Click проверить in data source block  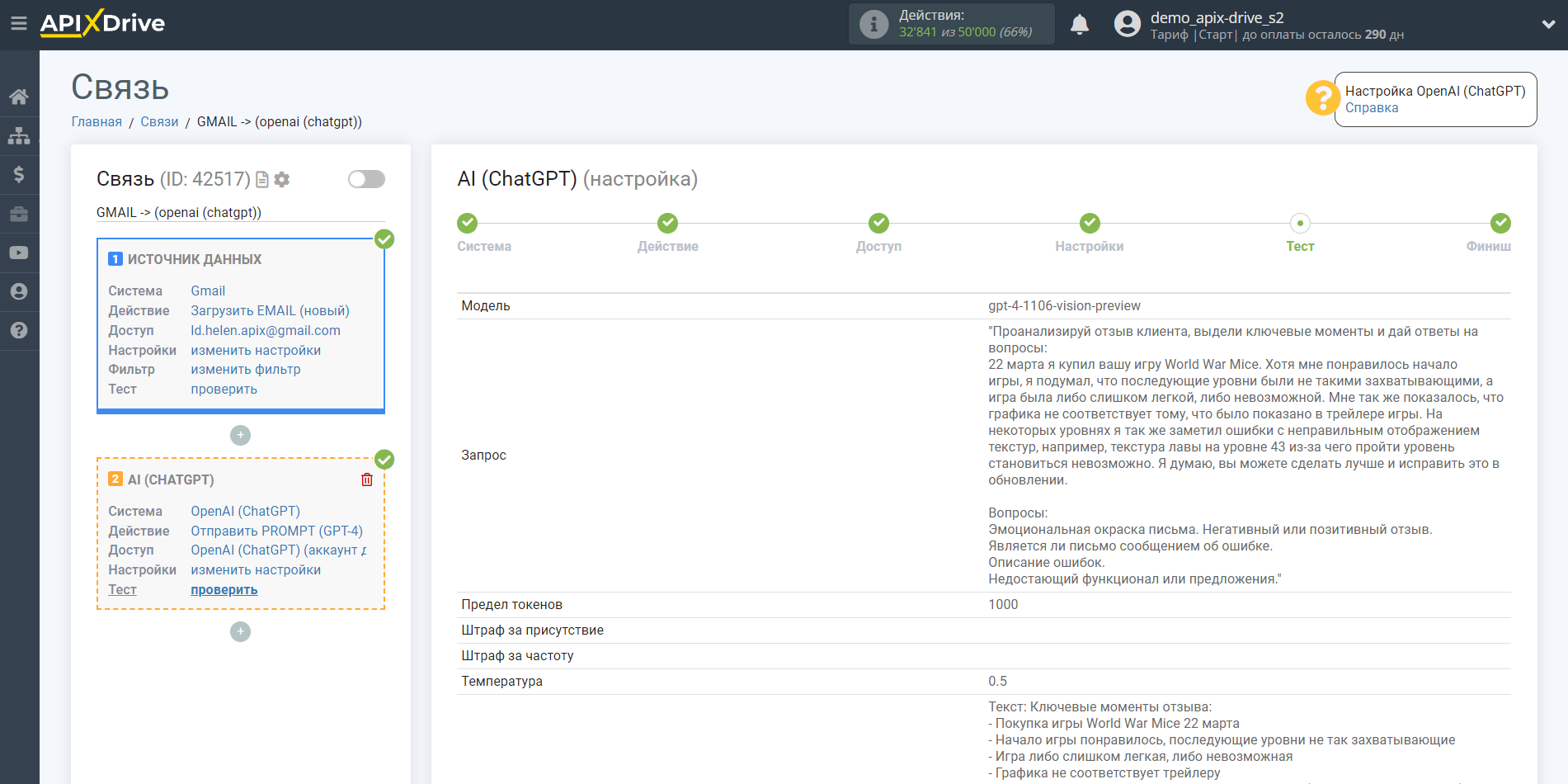(224, 390)
